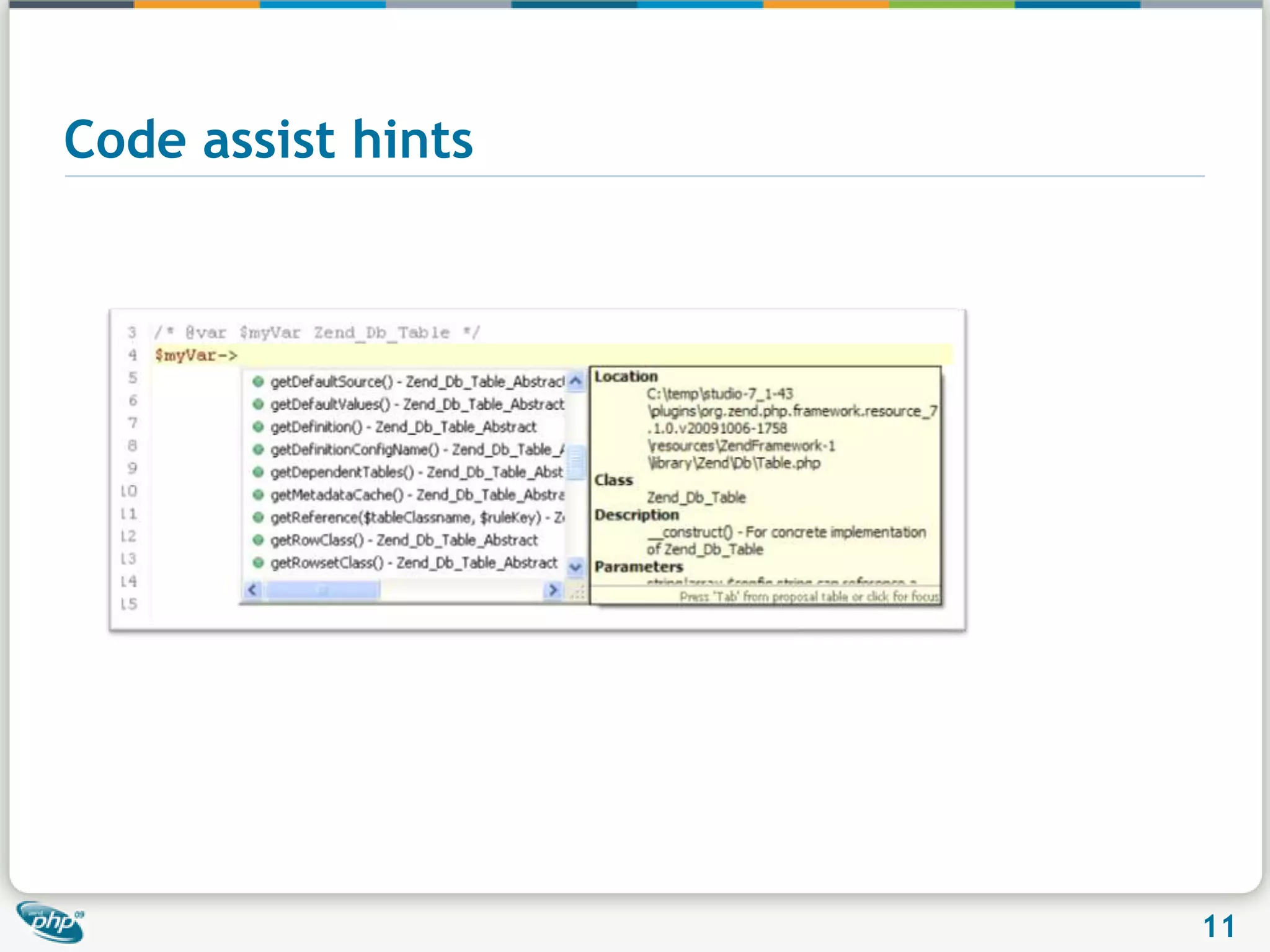Click green method icon beside getDefinitionConfigName()
1270x952 pixels.
[x=259, y=449]
